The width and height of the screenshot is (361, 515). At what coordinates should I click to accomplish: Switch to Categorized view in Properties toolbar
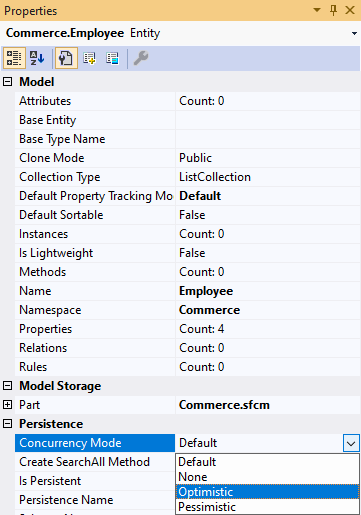point(14,58)
